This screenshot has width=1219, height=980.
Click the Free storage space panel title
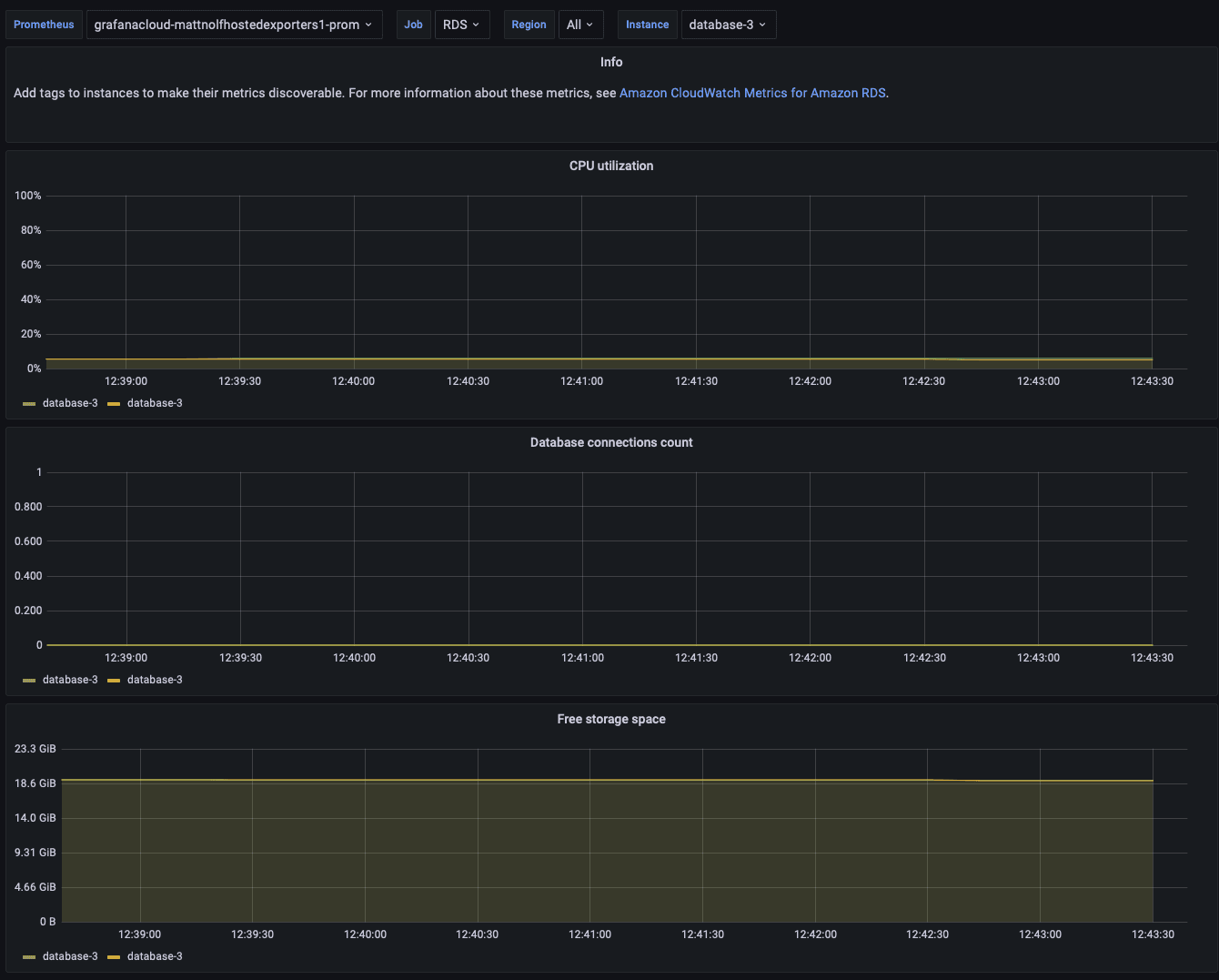(x=611, y=719)
